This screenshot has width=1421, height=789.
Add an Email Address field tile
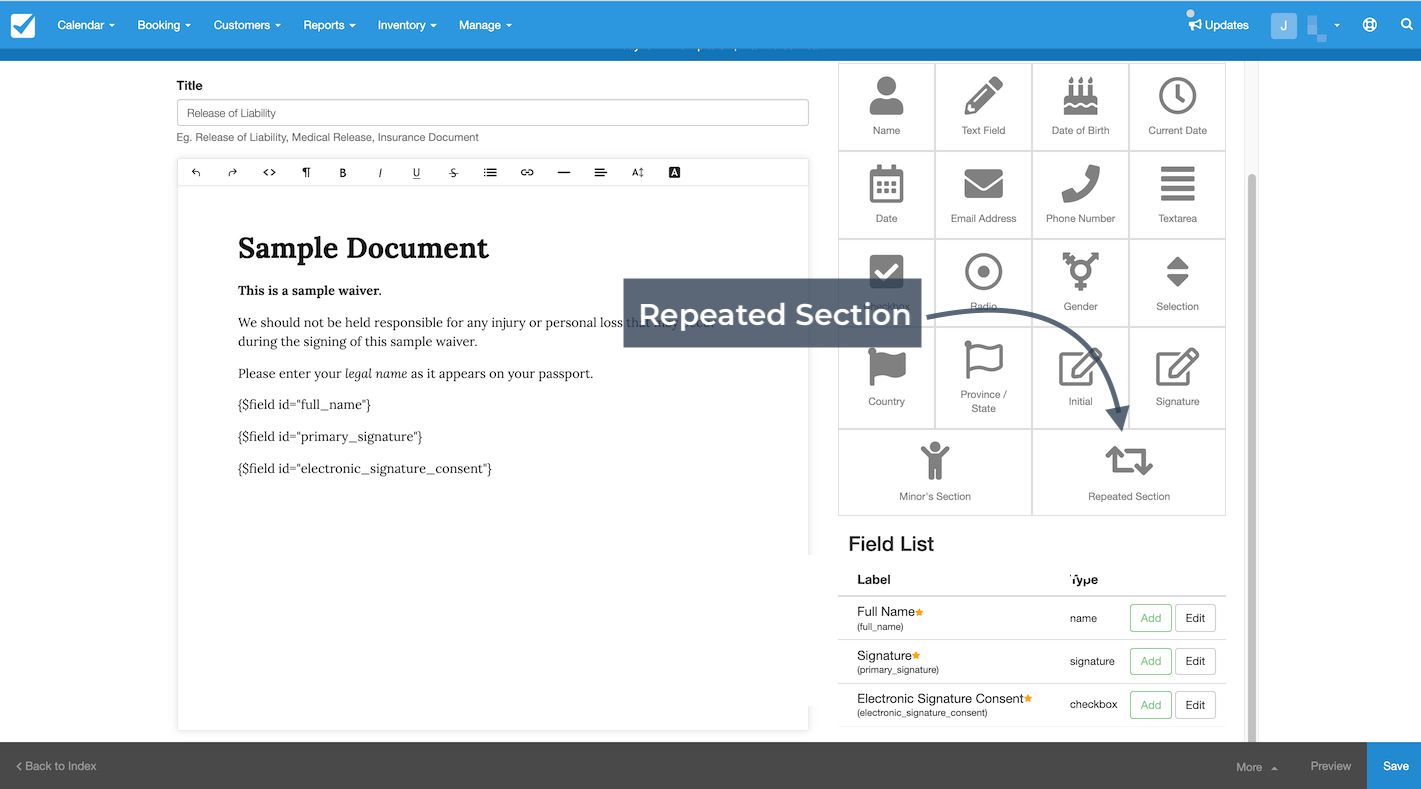(983, 195)
